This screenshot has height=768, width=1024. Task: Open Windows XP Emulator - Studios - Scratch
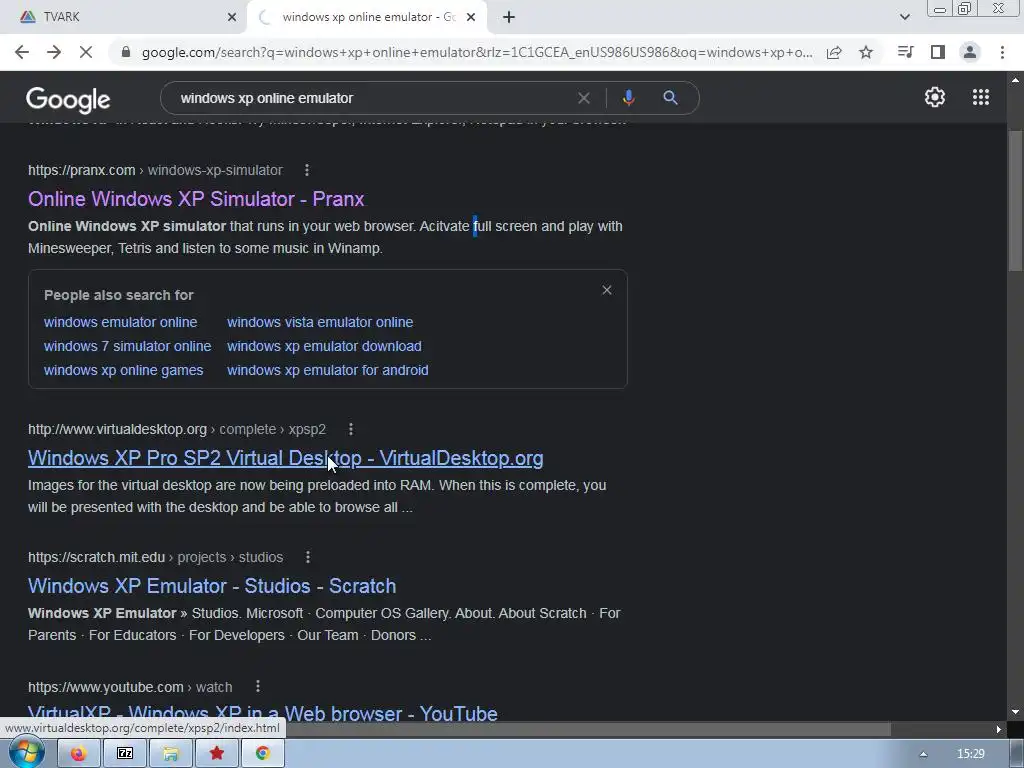(212, 586)
